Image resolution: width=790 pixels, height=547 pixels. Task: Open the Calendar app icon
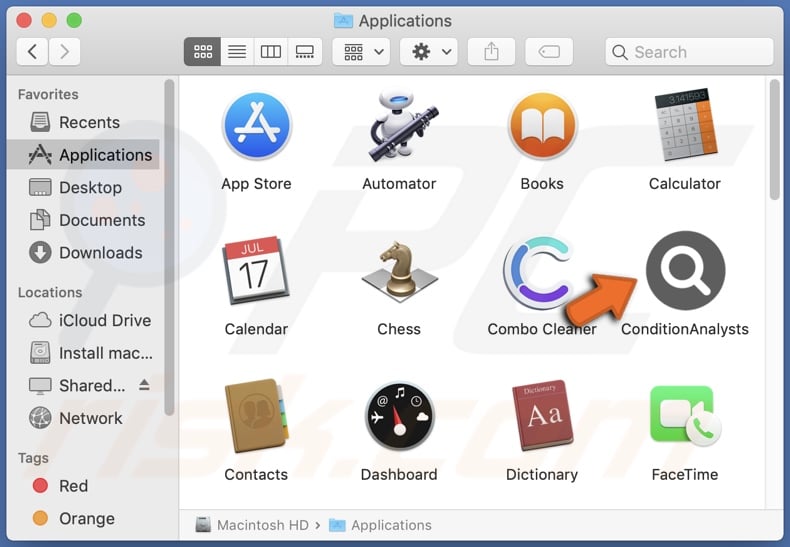click(256, 270)
